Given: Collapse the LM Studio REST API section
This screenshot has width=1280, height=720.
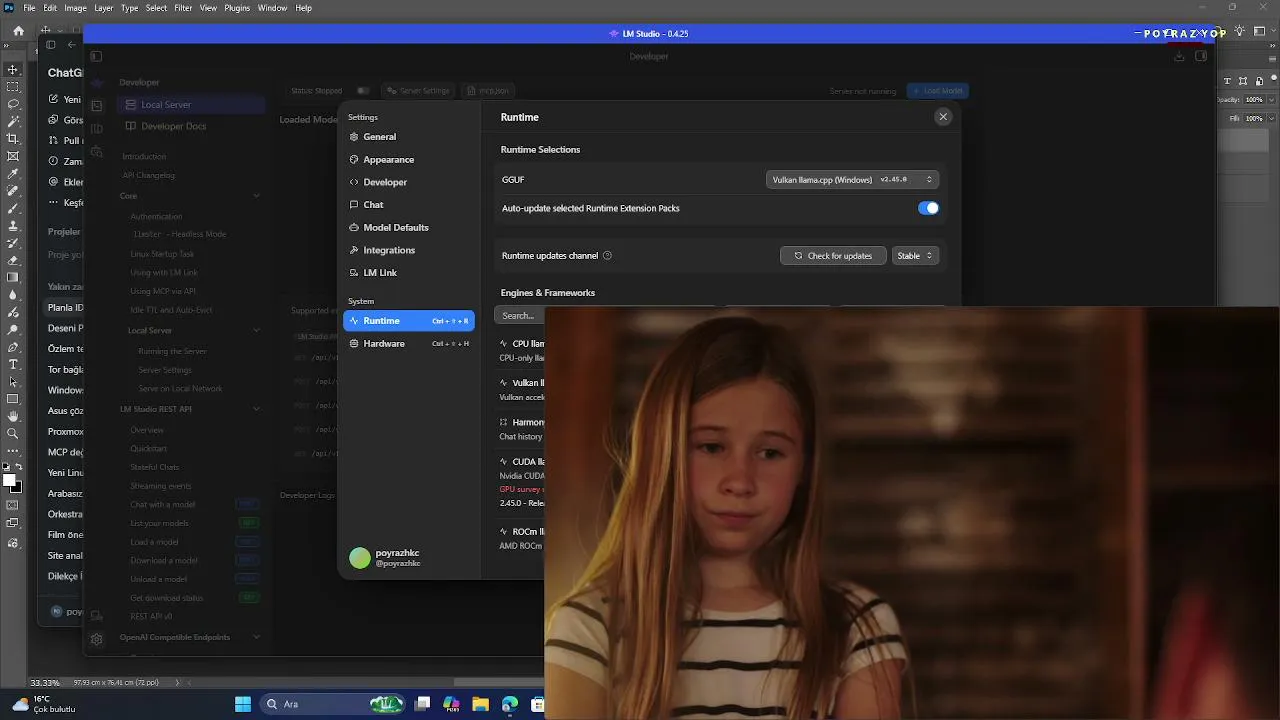Looking at the screenshot, I should coord(256,409).
